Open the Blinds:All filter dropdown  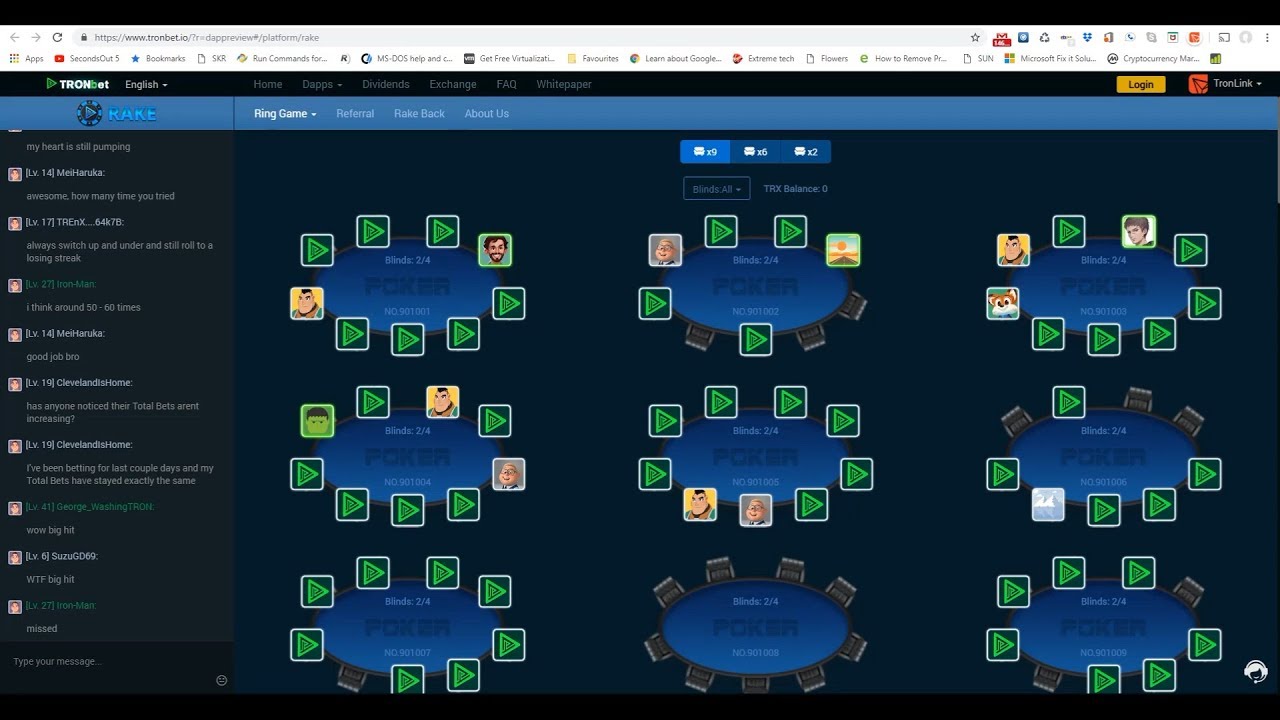click(x=716, y=189)
